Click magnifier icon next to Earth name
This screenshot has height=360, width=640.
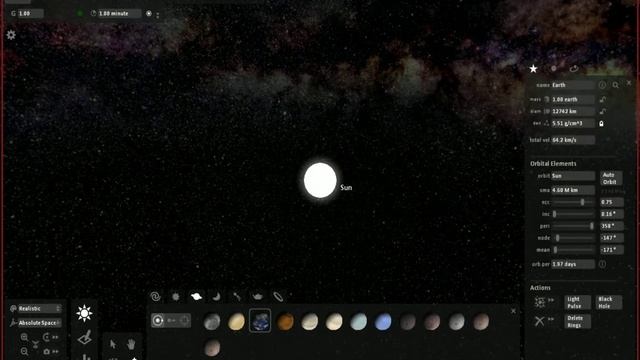pos(616,85)
